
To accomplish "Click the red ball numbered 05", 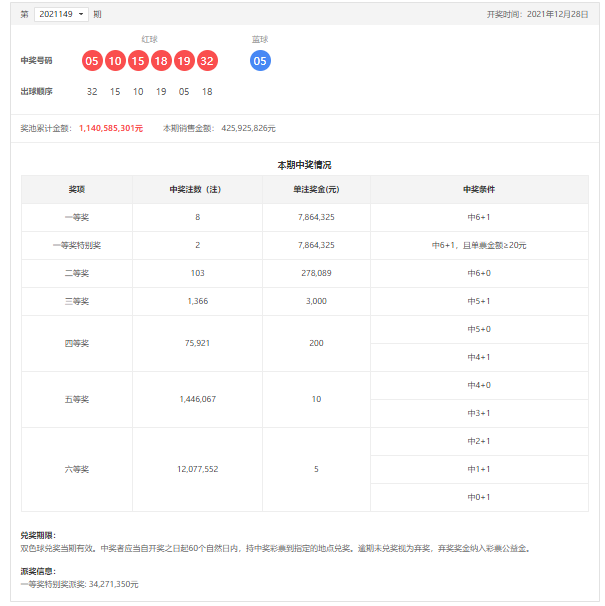I will tap(92, 61).
